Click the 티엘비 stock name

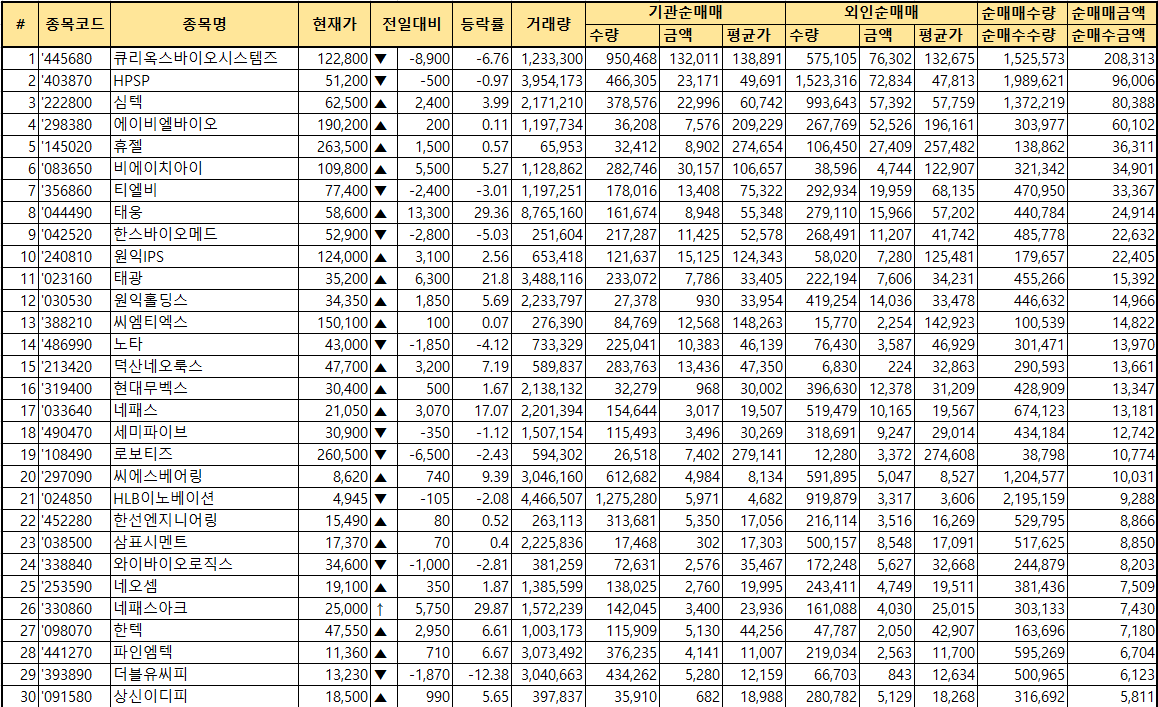pyautogui.click(x=135, y=191)
